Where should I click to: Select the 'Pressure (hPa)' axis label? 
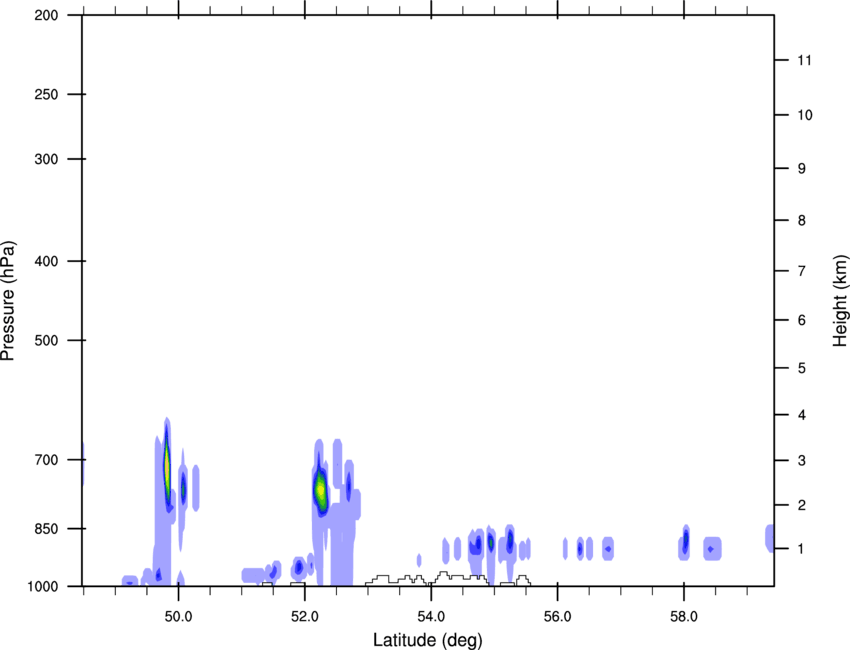8,301
